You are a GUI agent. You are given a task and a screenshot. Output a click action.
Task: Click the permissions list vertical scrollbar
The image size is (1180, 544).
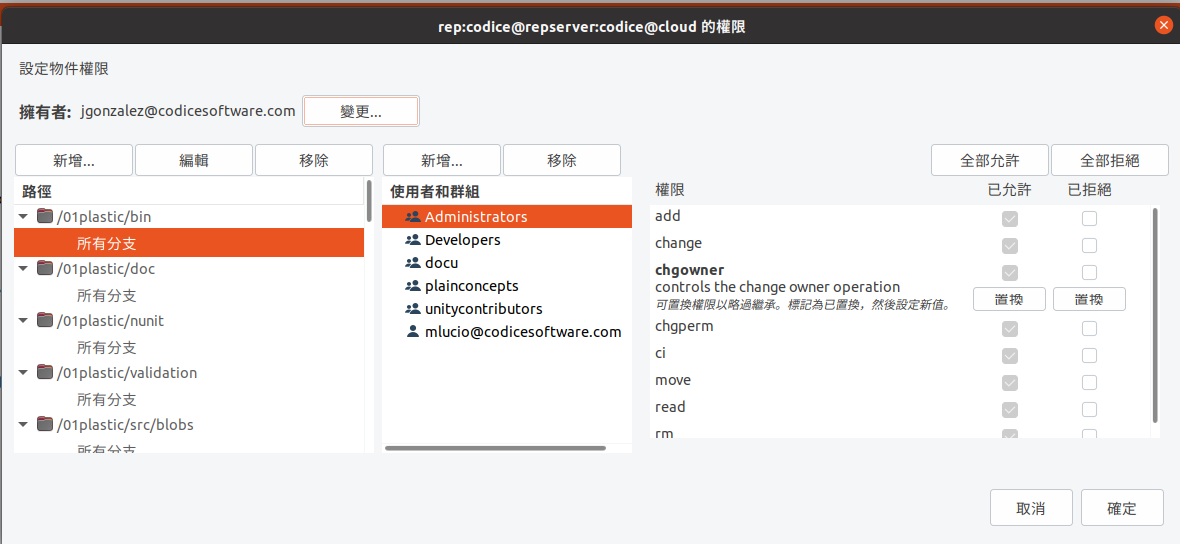[1155, 315]
